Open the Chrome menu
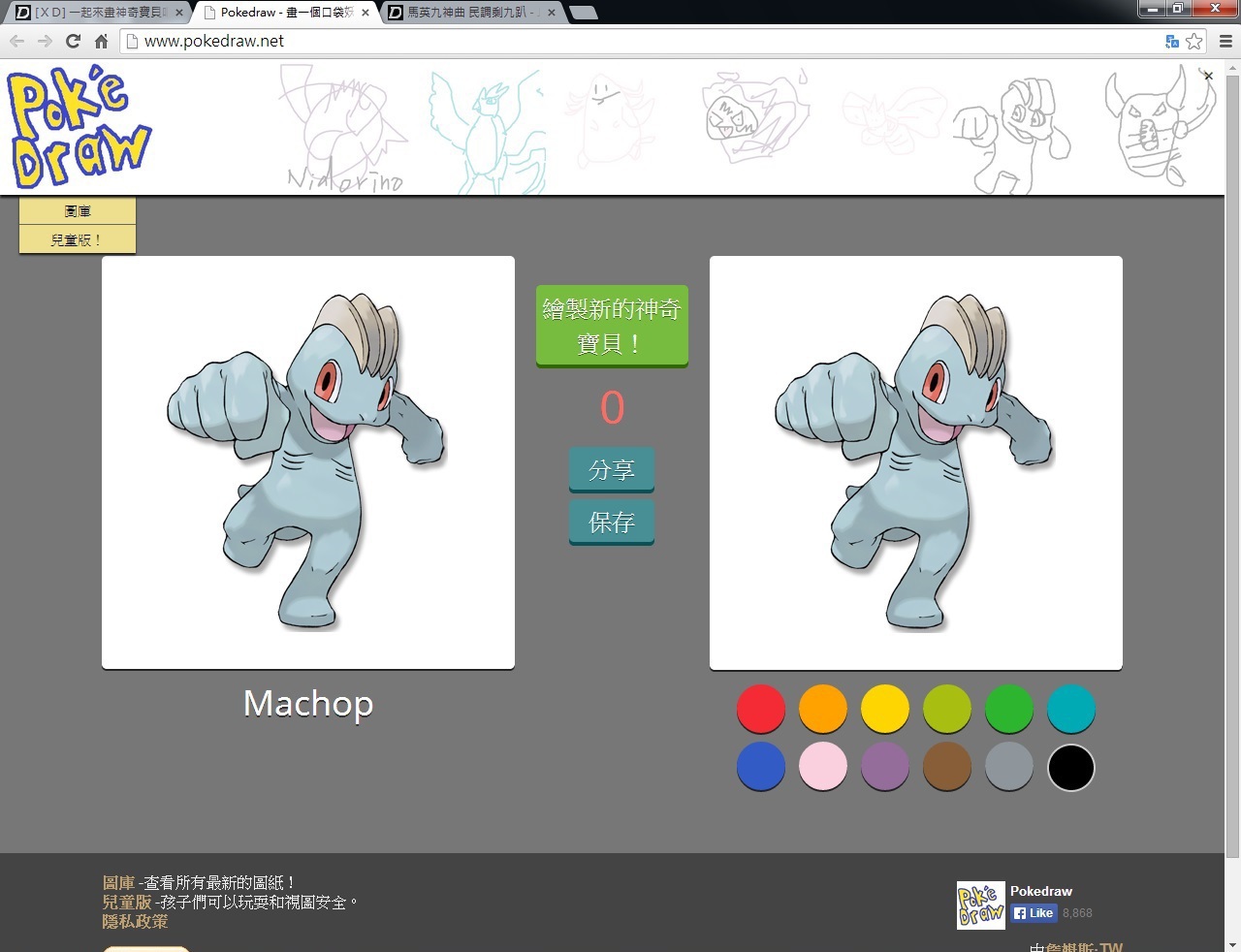Viewport: 1241px width, 952px height. (x=1225, y=41)
